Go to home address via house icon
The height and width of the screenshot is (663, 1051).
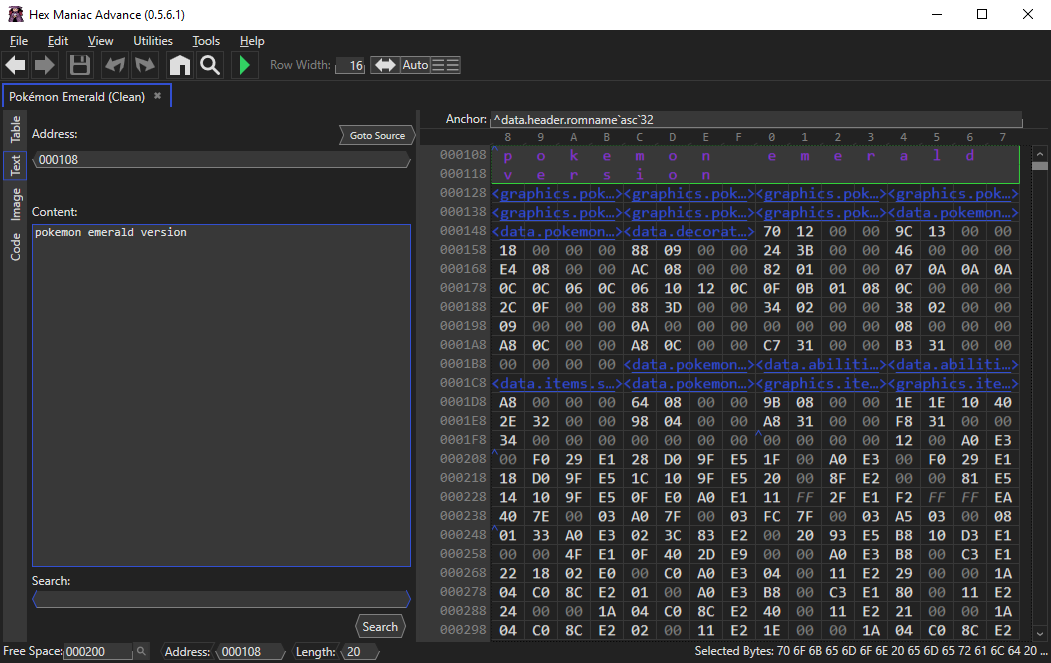click(180, 65)
